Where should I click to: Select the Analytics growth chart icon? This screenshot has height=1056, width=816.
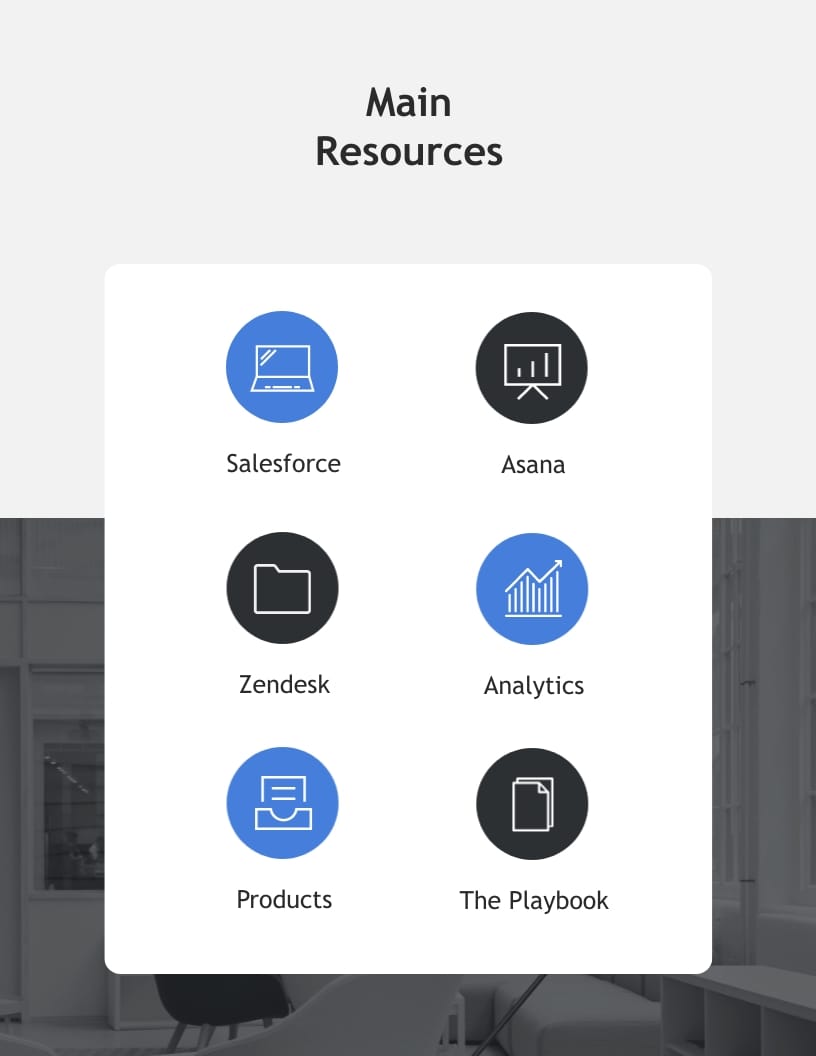click(x=532, y=589)
